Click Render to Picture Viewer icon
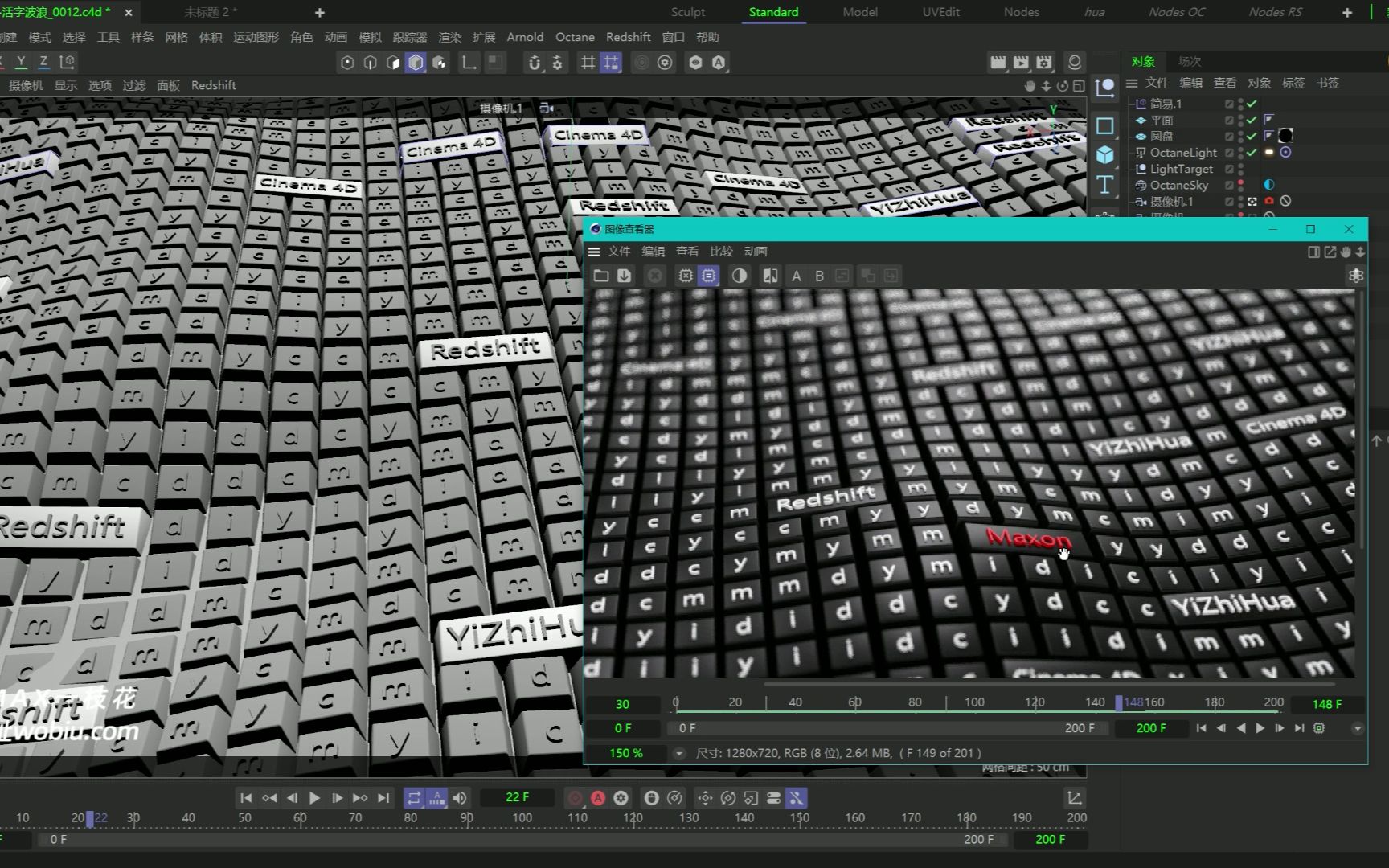This screenshot has width=1389, height=868. (1021, 63)
